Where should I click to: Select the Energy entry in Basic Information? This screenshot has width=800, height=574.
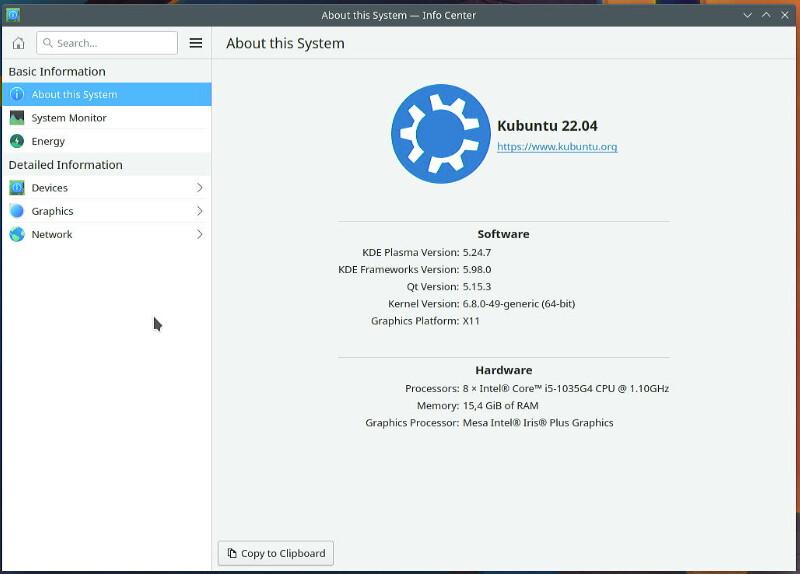(x=107, y=141)
